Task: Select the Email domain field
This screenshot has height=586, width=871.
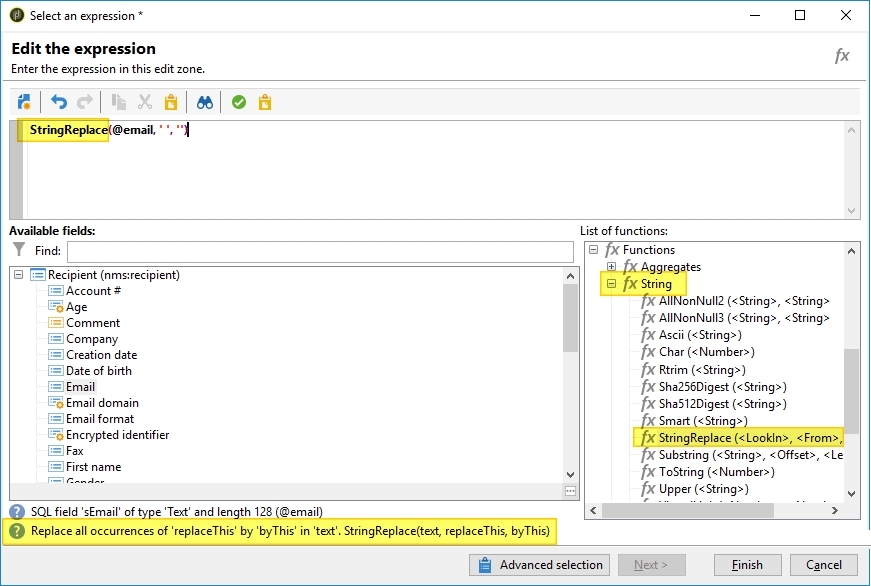Action: 102,403
